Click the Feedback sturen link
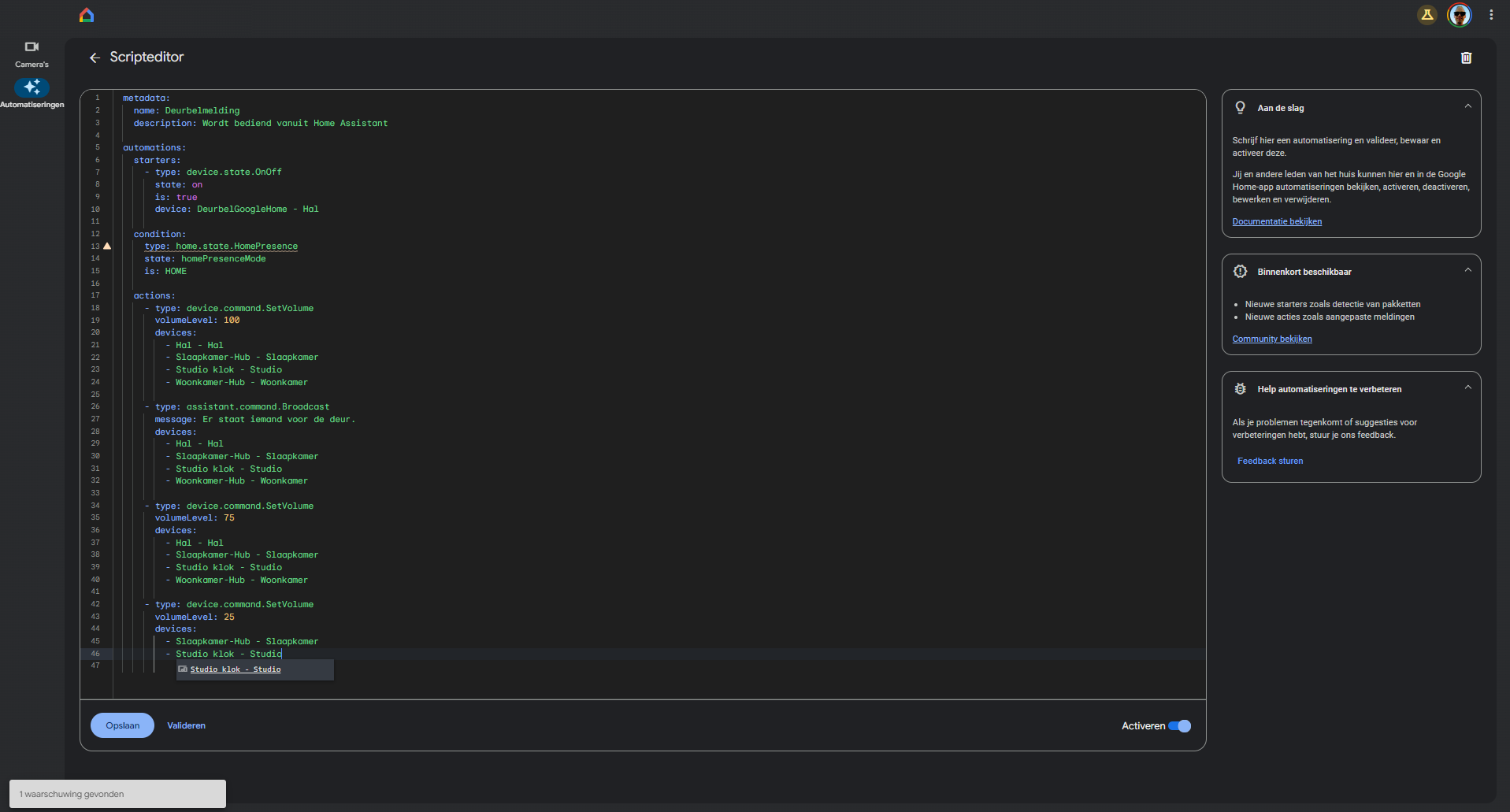This screenshot has height=812, width=1510. click(x=1270, y=461)
